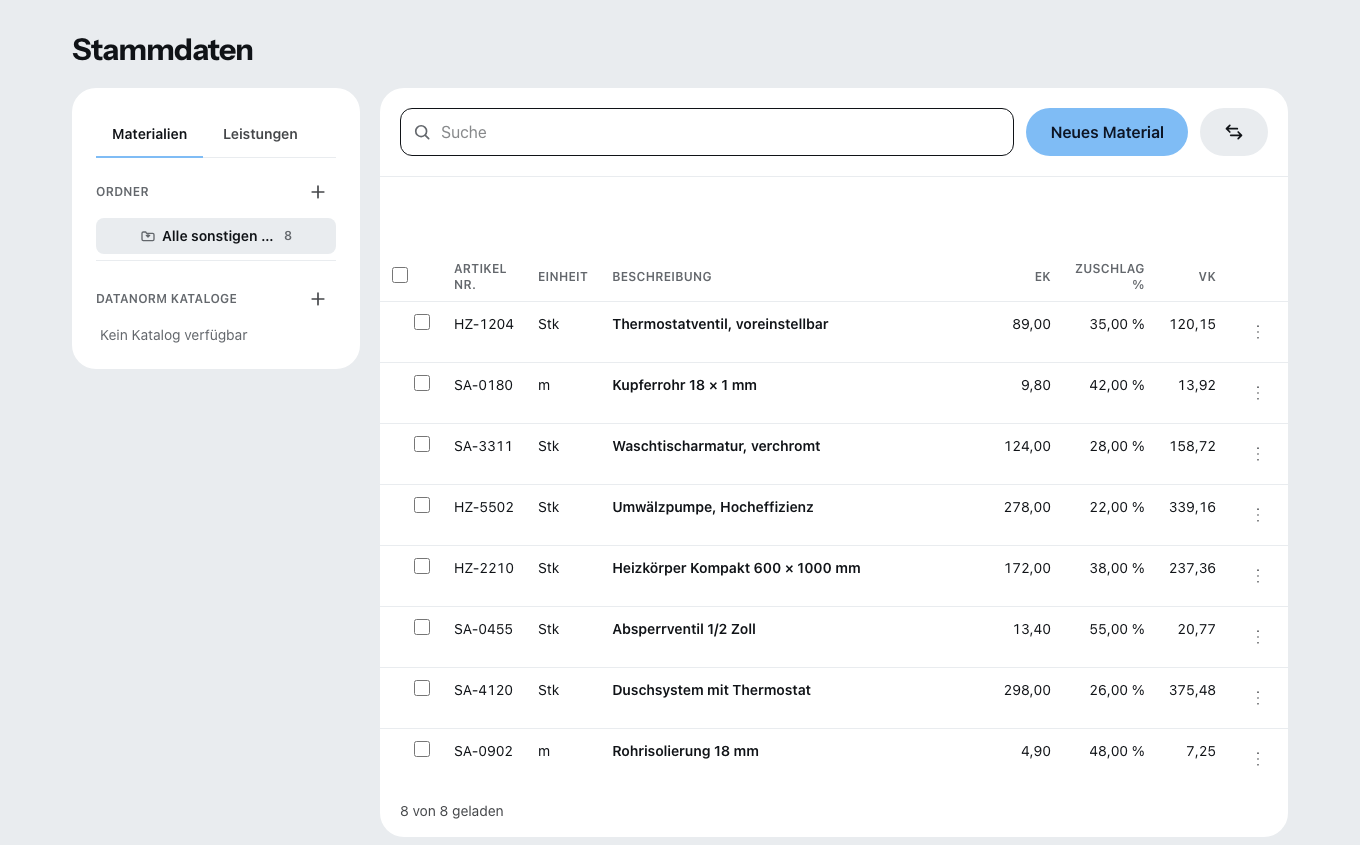Image resolution: width=1360 pixels, height=845 pixels.
Task: Open three-dot menu for Thermostatventil row
Action: tap(1258, 332)
